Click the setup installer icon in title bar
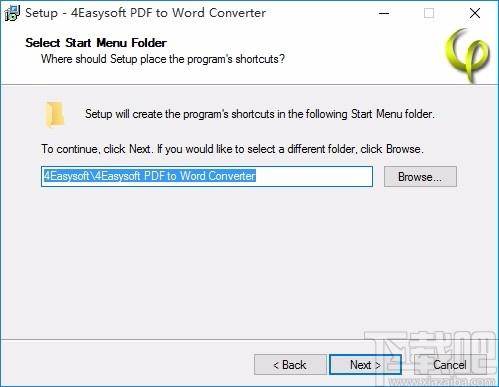Screen dimensions: 499x387 tap(12, 13)
